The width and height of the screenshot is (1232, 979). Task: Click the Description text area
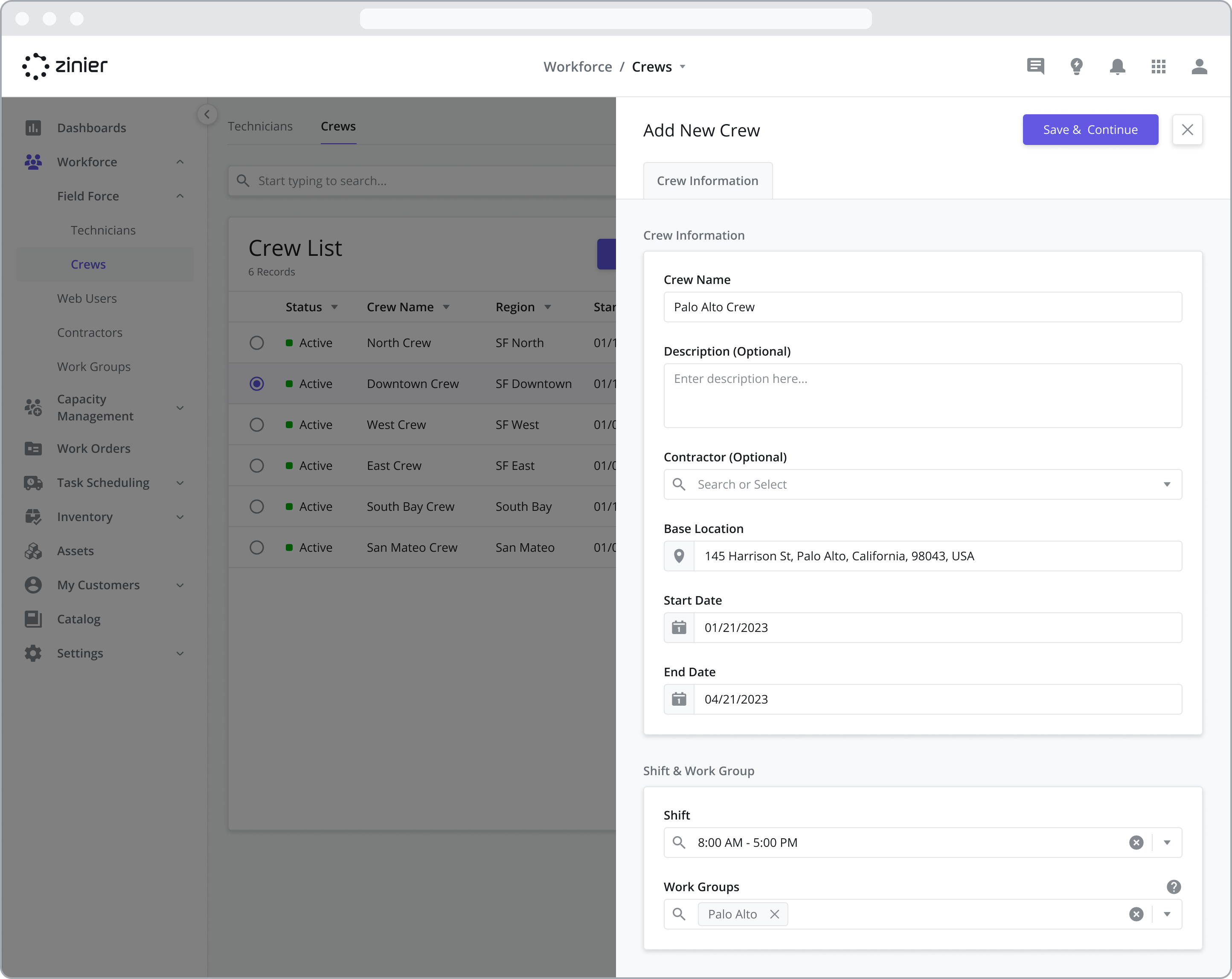922,395
